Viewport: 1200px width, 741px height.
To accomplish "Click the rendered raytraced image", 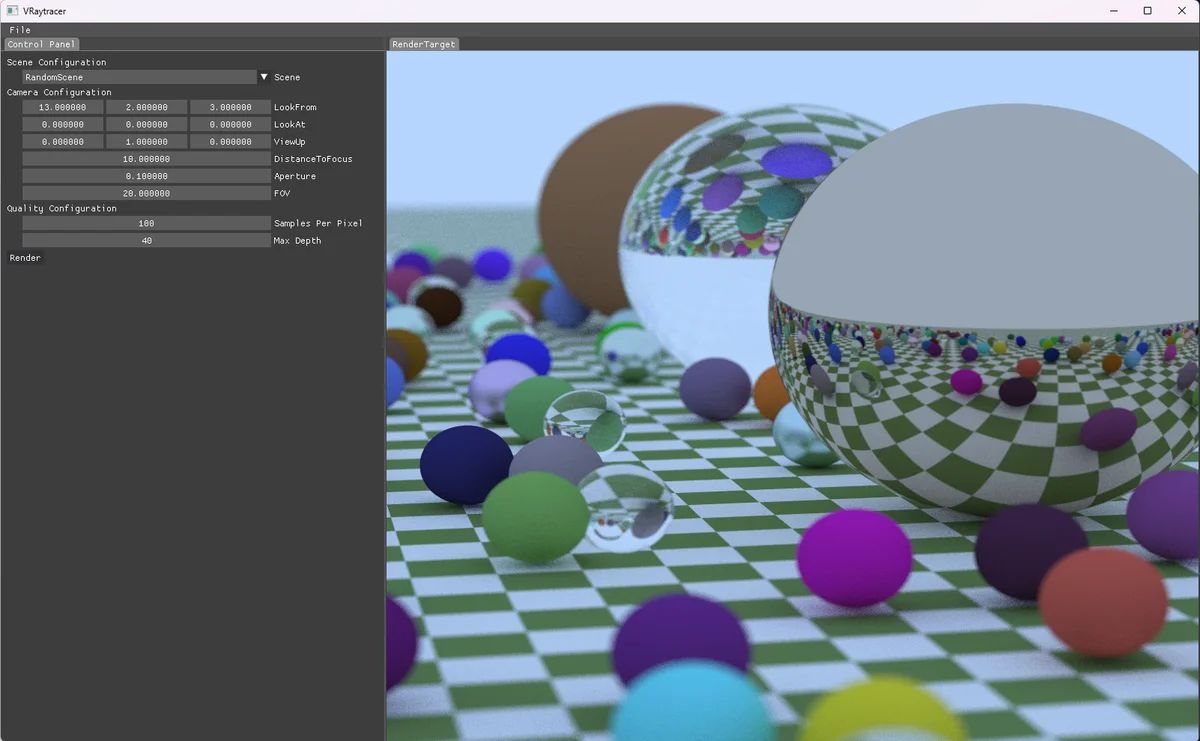I will [793, 396].
